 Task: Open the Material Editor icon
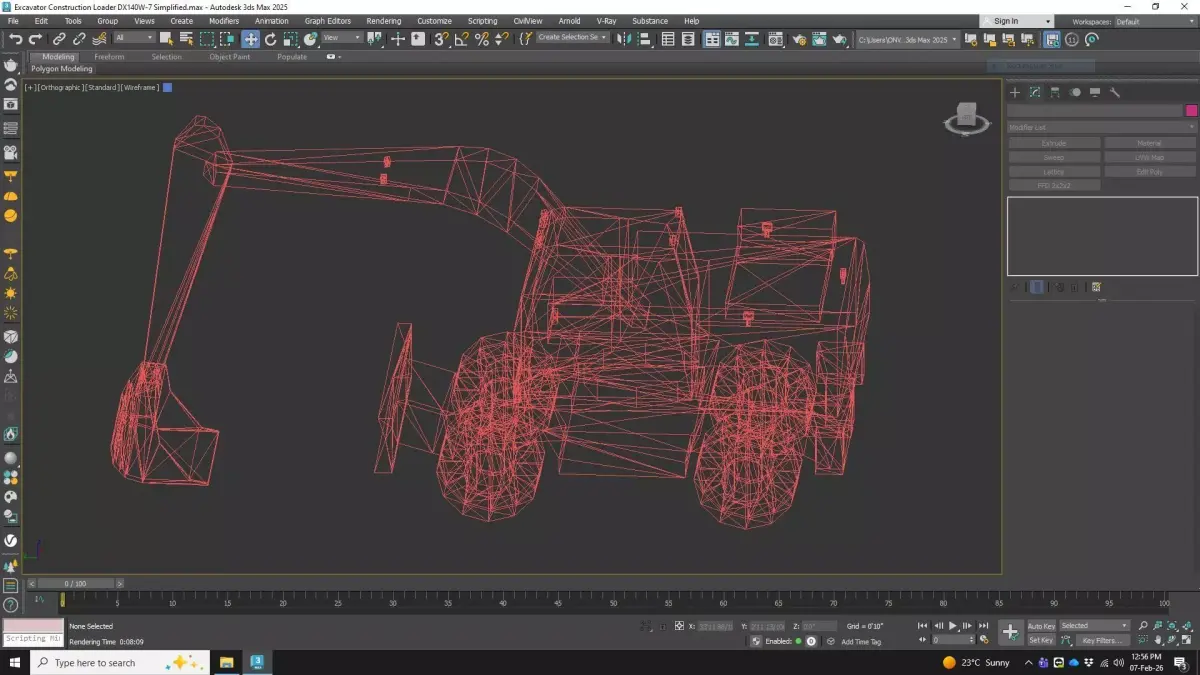(776, 39)
